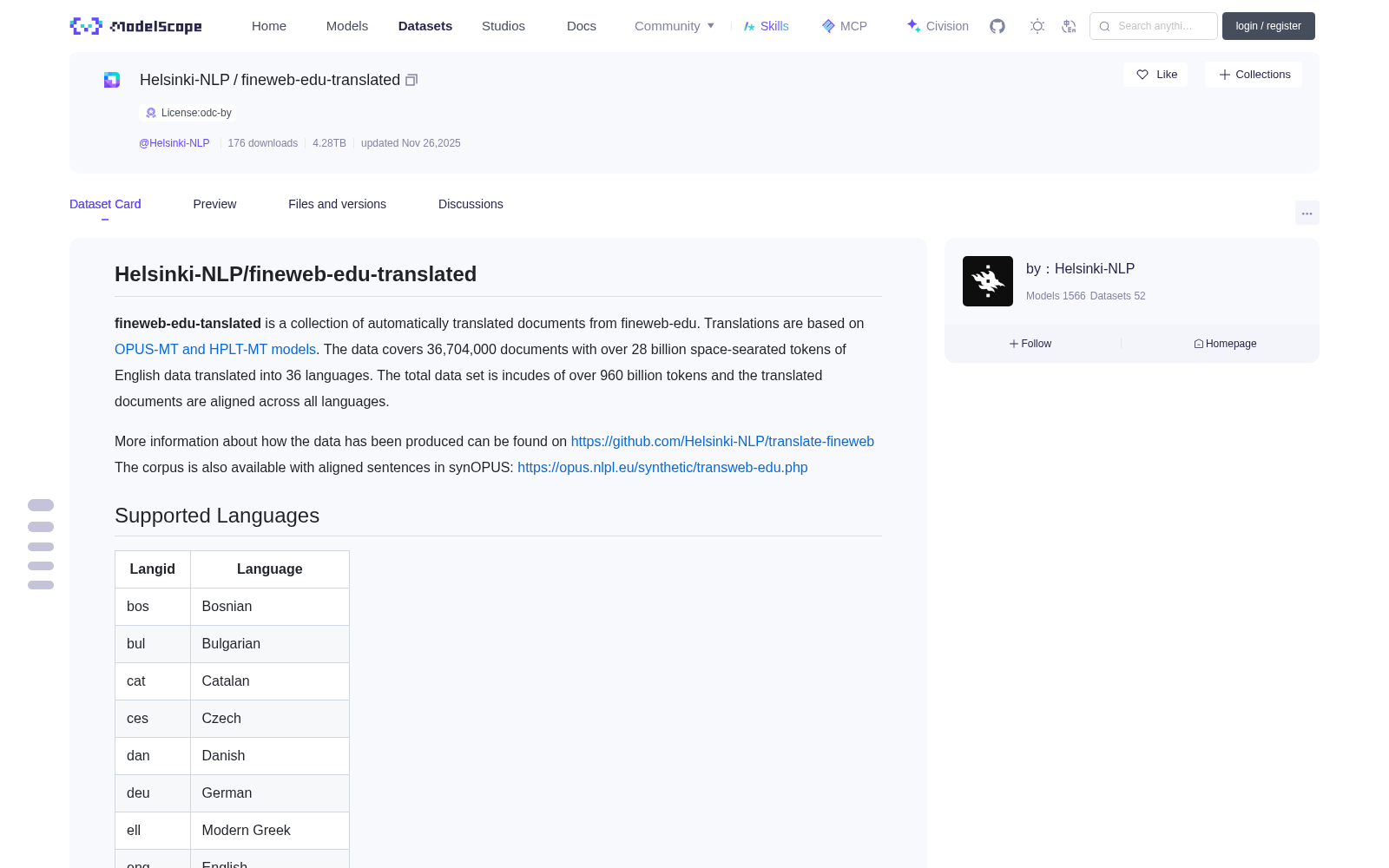Open the OPUS-MT and HPLT-MT models link
The width and height of the screenshot is (1389, 868).
pyautogui.click(x=215, y=349)
